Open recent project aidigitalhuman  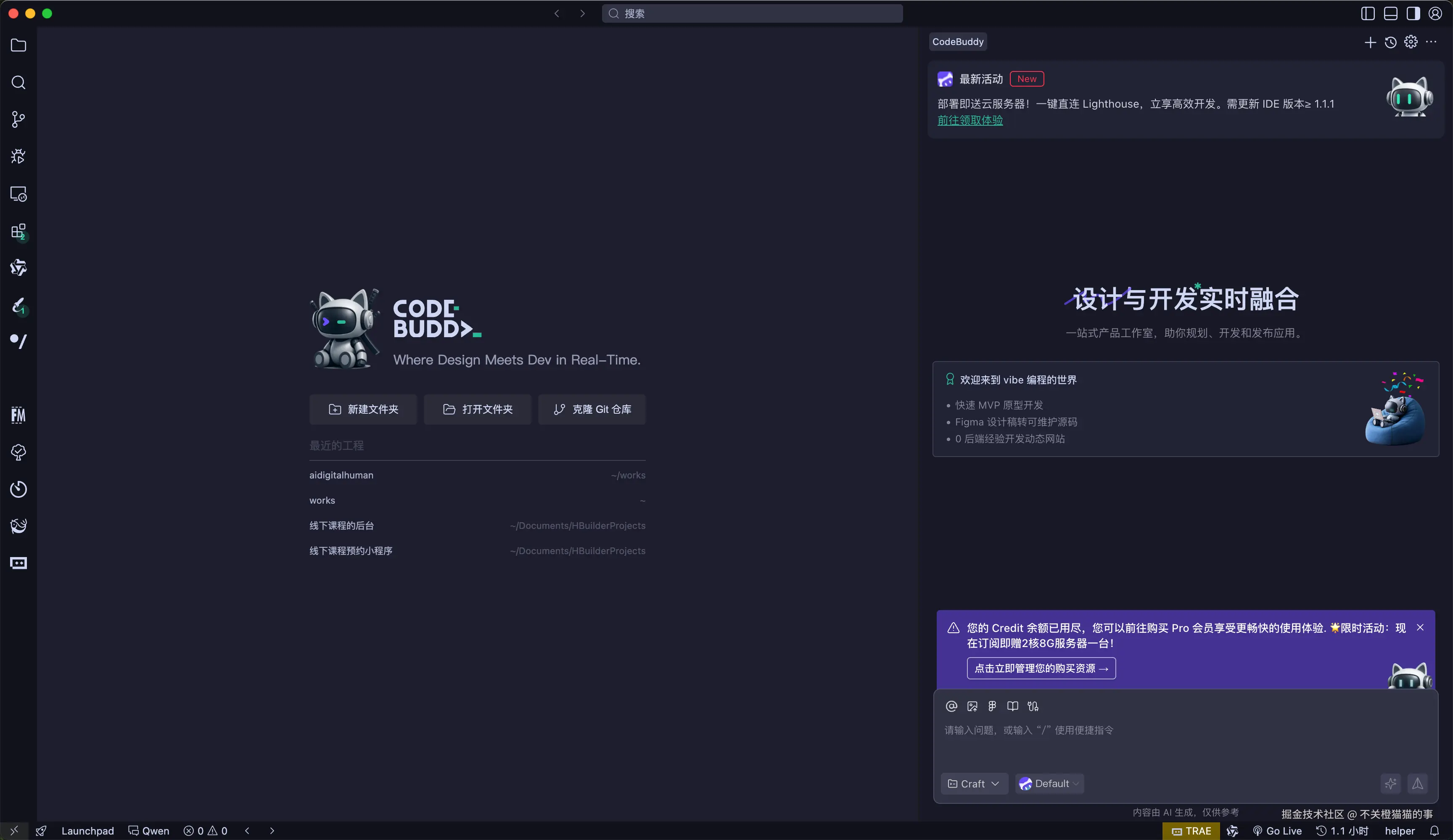(341, 475)
